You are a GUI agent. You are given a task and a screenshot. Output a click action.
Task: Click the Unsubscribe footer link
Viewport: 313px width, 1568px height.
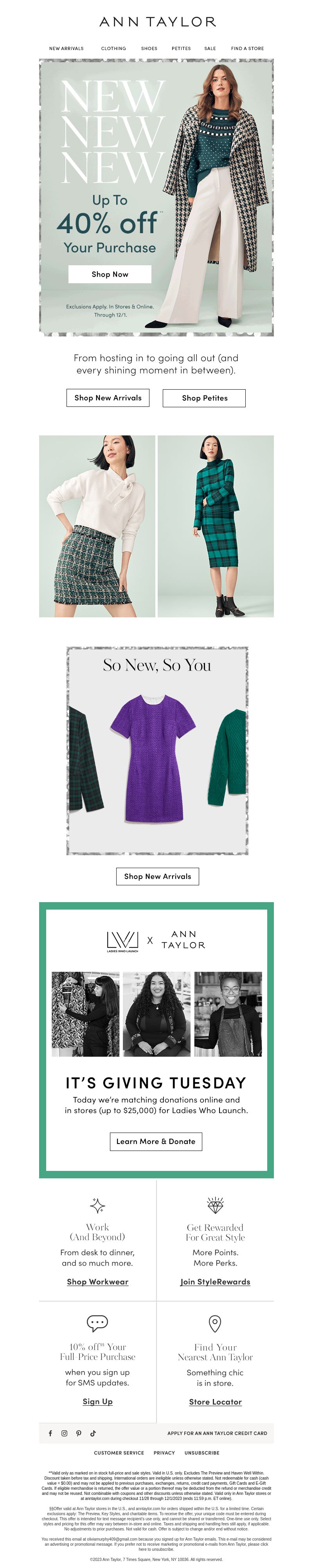coord(202,1452)
